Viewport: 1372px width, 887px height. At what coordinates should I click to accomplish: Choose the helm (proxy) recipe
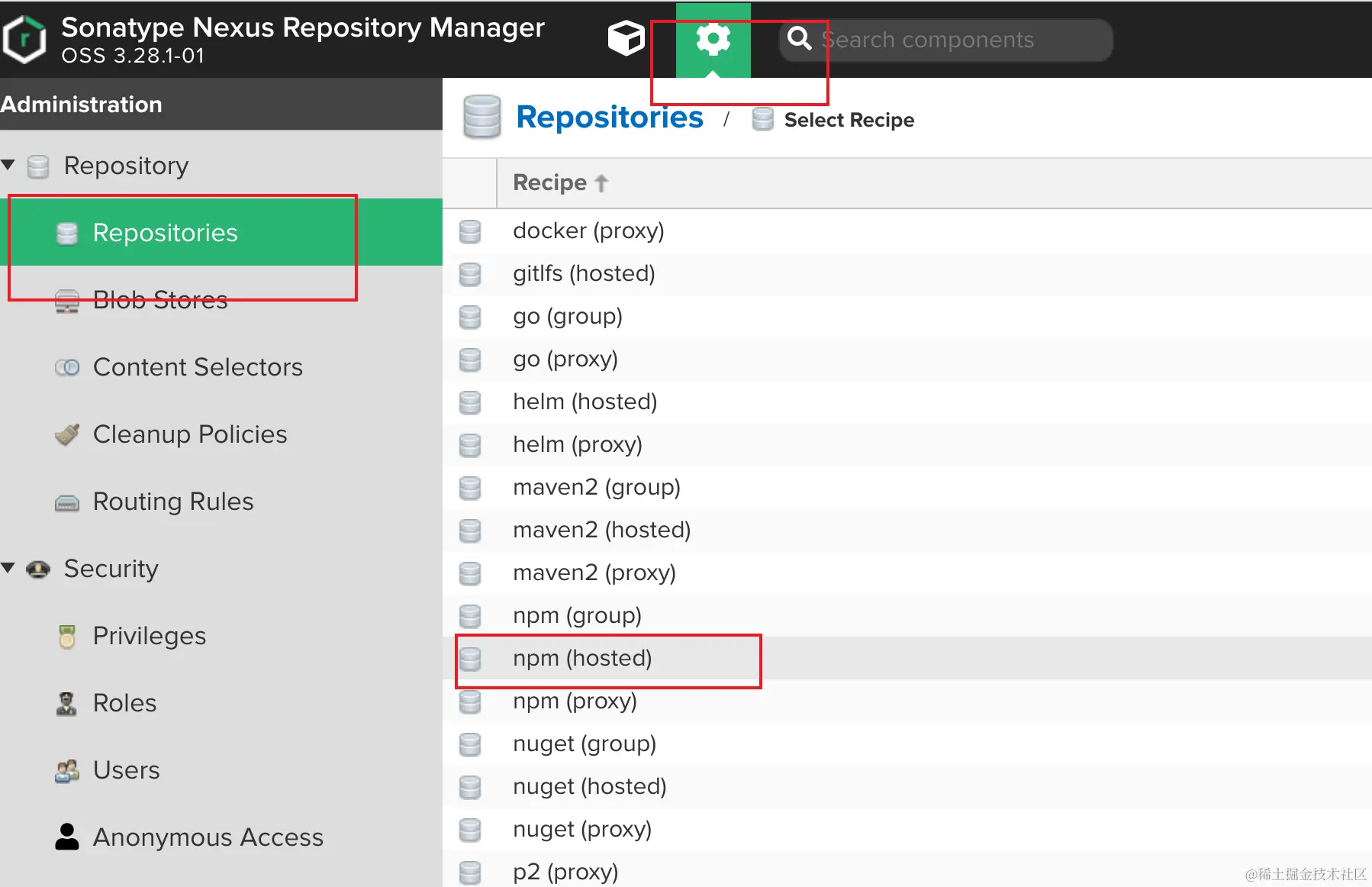pyautogui.click(x=907, y=444)
